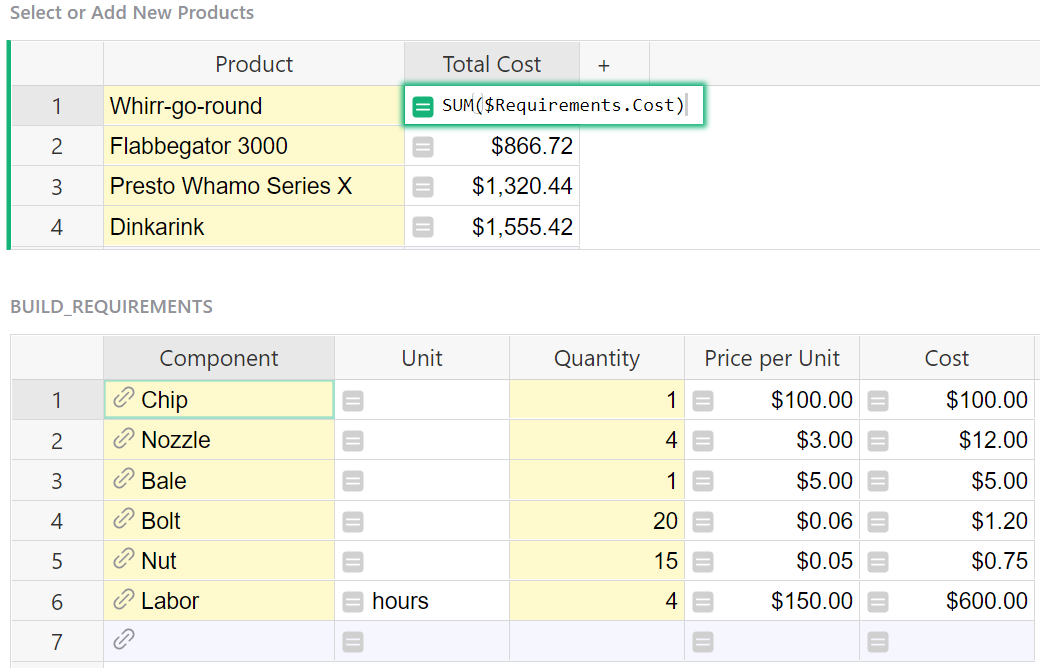Viewport: 1040px width, 668px height.
Task: Click row number 3 in Products table
Action: (x=57, y=187)
